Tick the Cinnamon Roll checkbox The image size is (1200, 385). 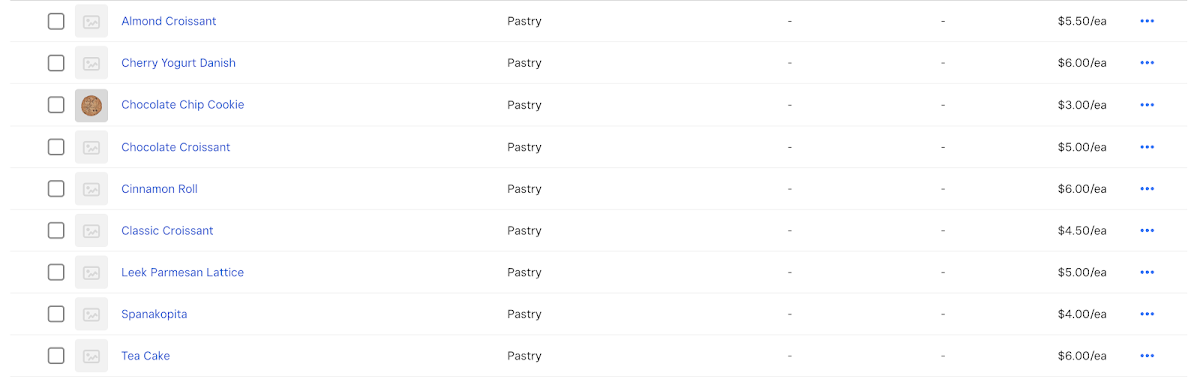56,189
